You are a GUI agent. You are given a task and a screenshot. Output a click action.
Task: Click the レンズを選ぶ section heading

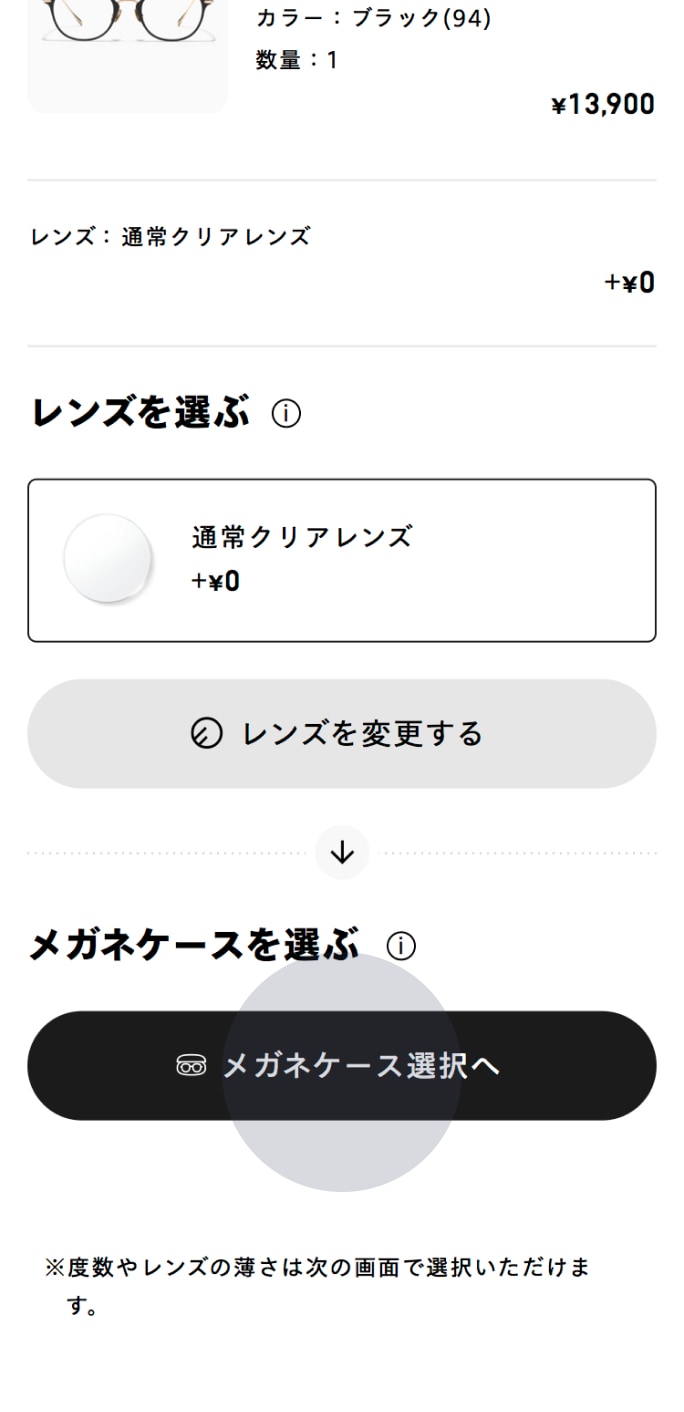pos(140,413)
